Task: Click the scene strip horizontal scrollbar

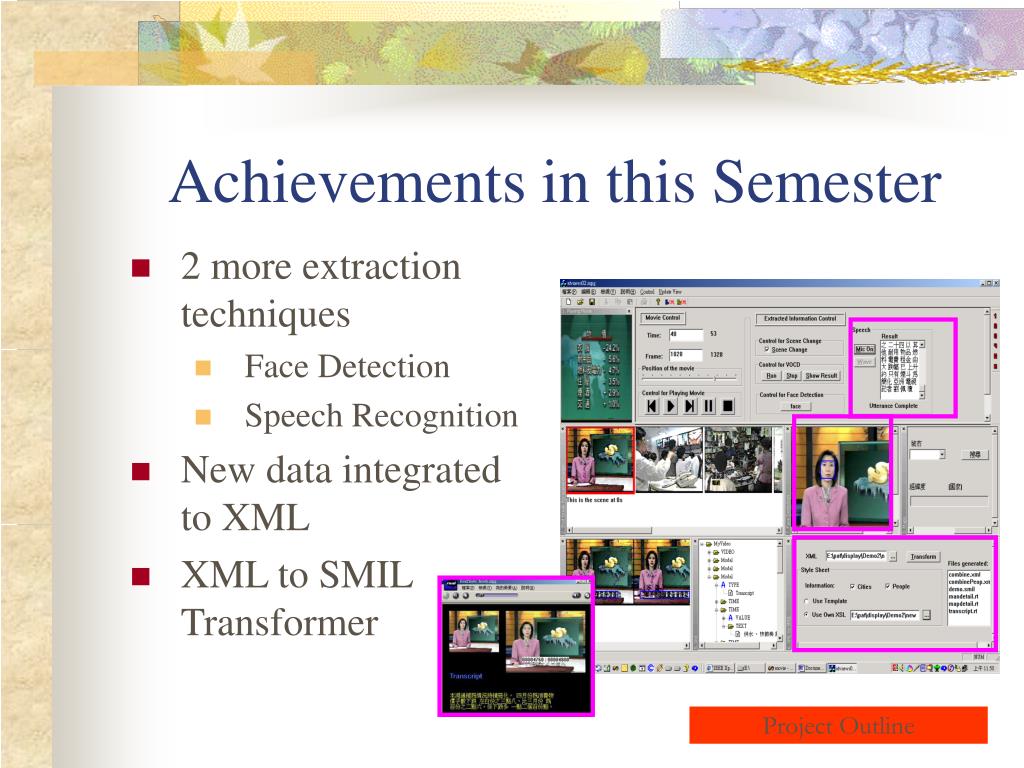Action: tap(673, 530)
